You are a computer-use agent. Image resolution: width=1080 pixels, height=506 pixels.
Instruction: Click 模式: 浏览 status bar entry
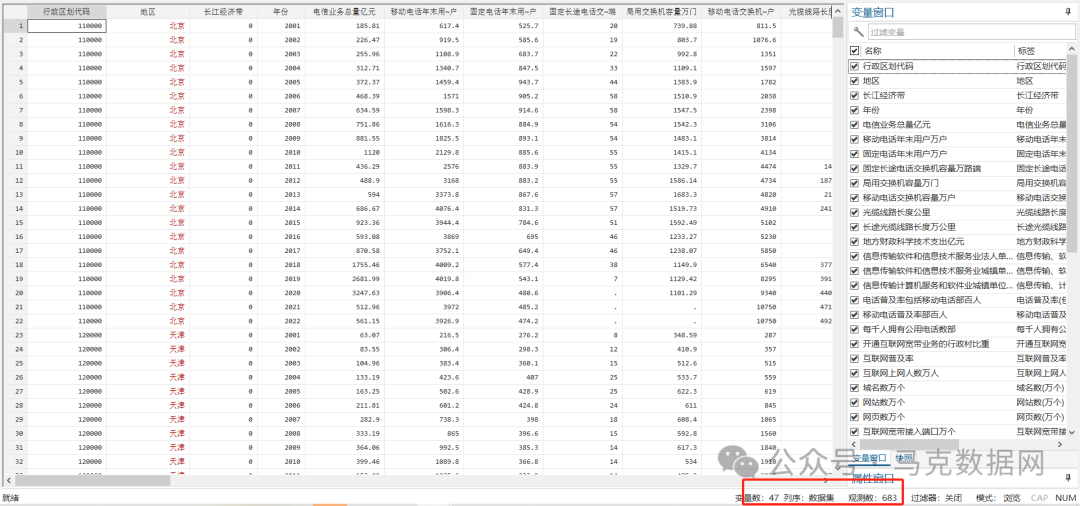998,497
